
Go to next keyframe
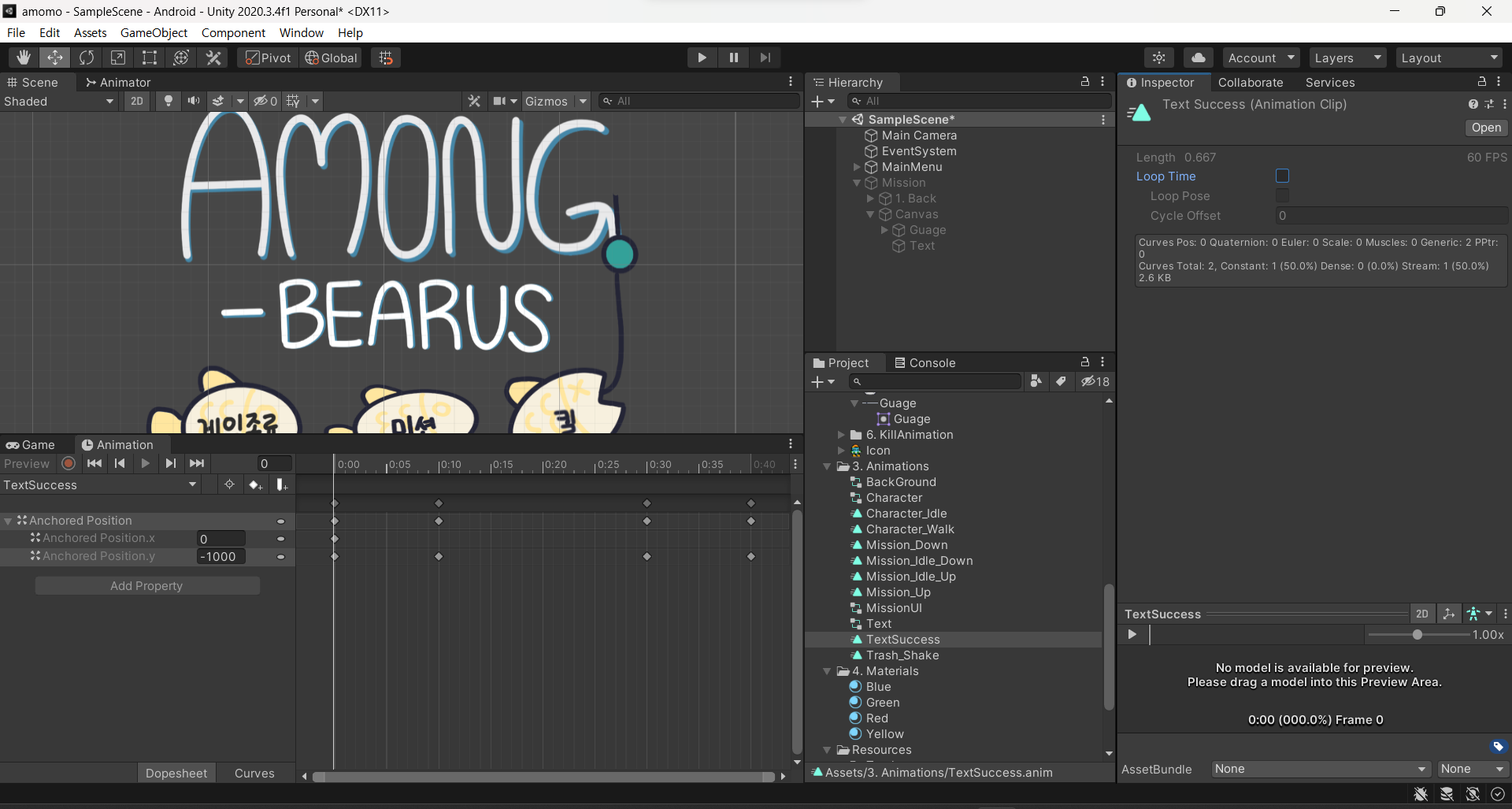tap(171, 463)
